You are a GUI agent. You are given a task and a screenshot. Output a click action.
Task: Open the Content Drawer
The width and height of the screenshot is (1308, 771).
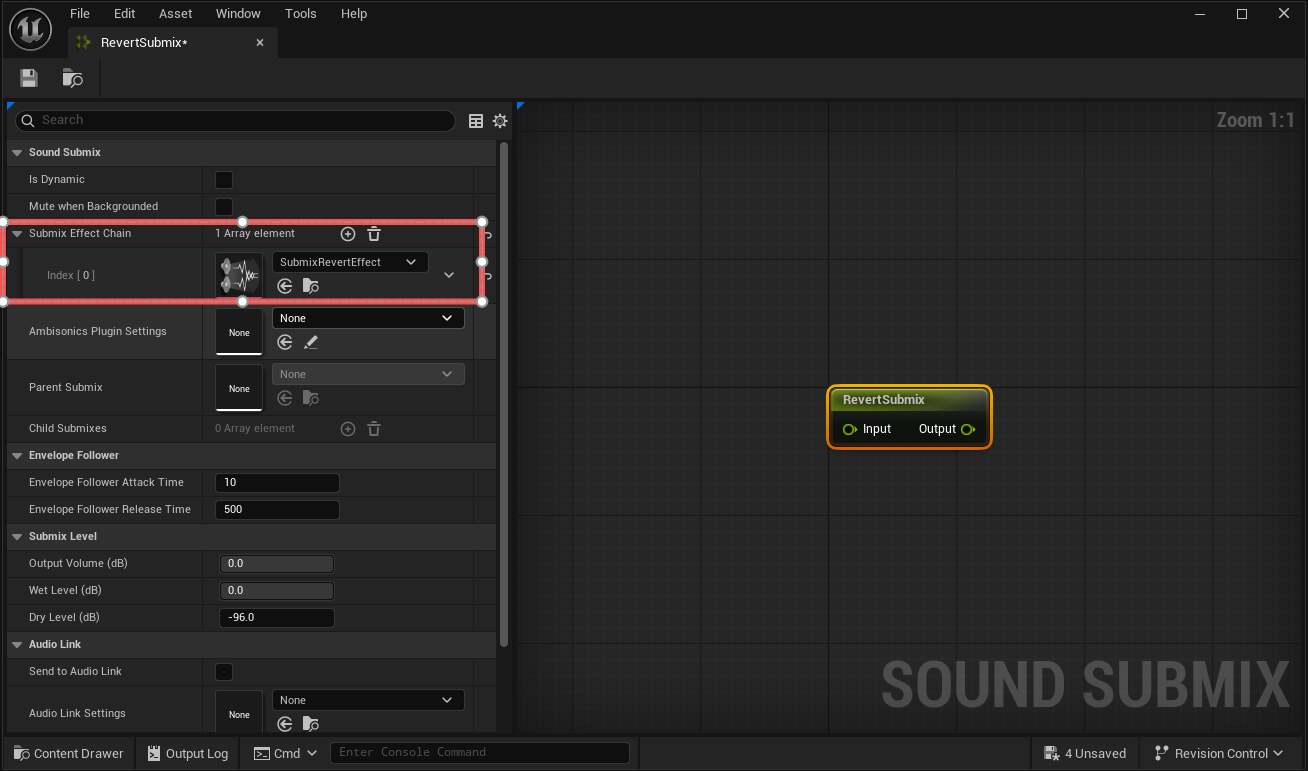(x=68, y=753)
